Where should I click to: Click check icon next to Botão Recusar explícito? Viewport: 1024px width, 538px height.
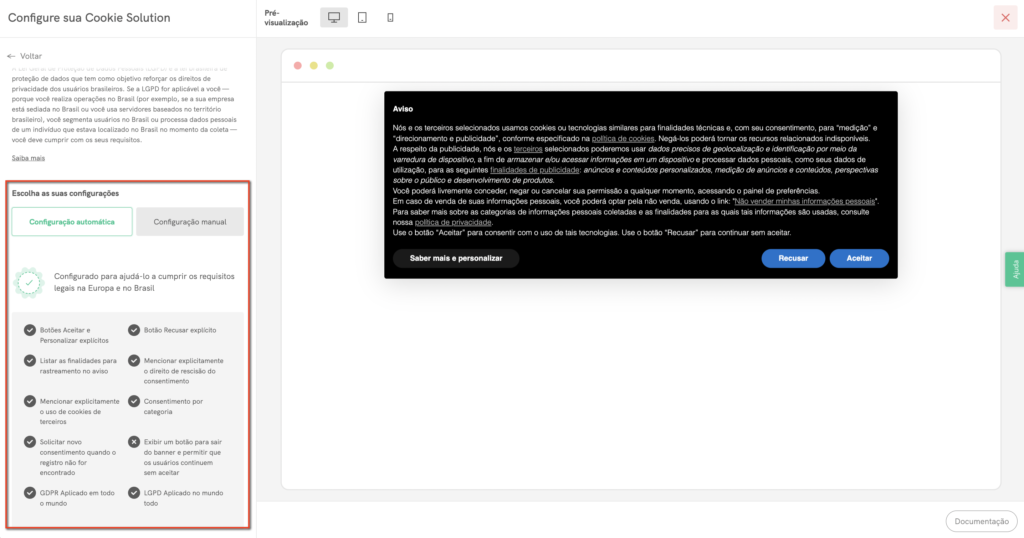[134, 330]
